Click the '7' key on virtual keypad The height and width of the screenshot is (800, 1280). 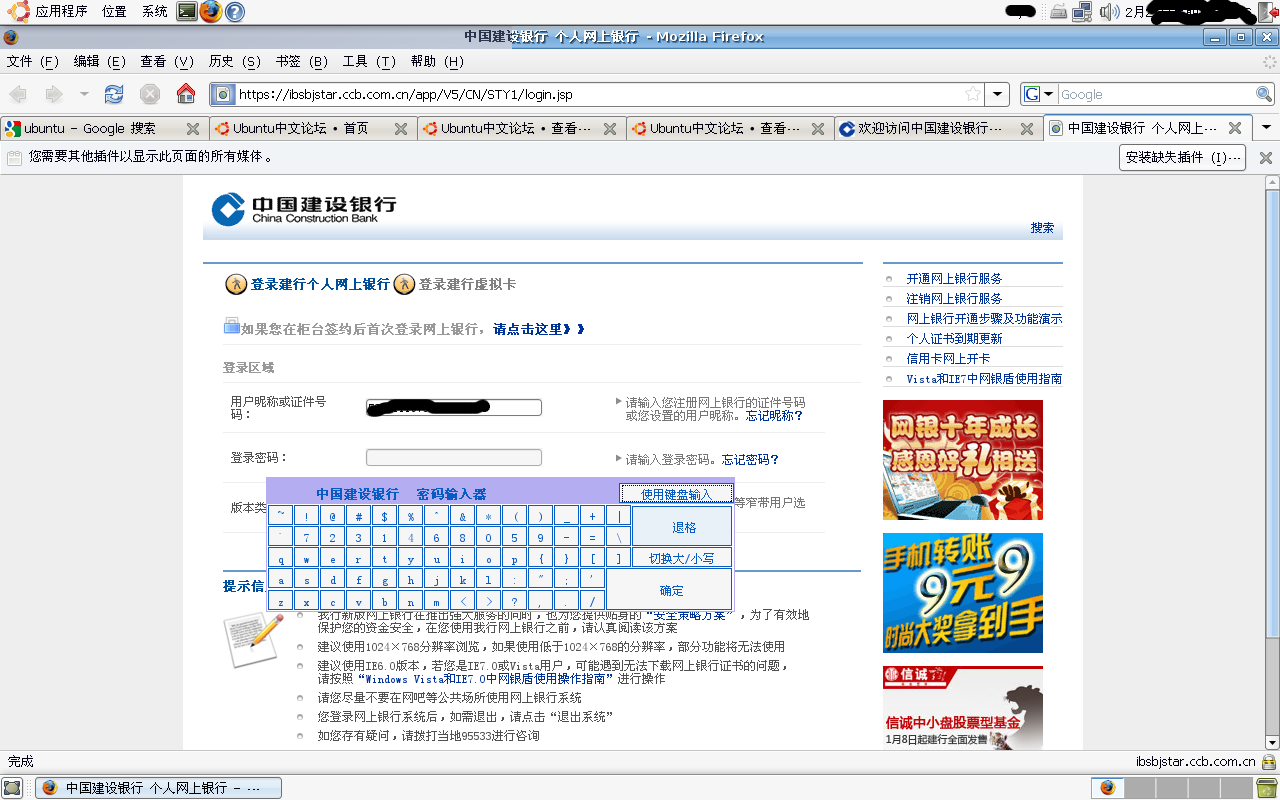pyautogui.click(x=306, y=537)
